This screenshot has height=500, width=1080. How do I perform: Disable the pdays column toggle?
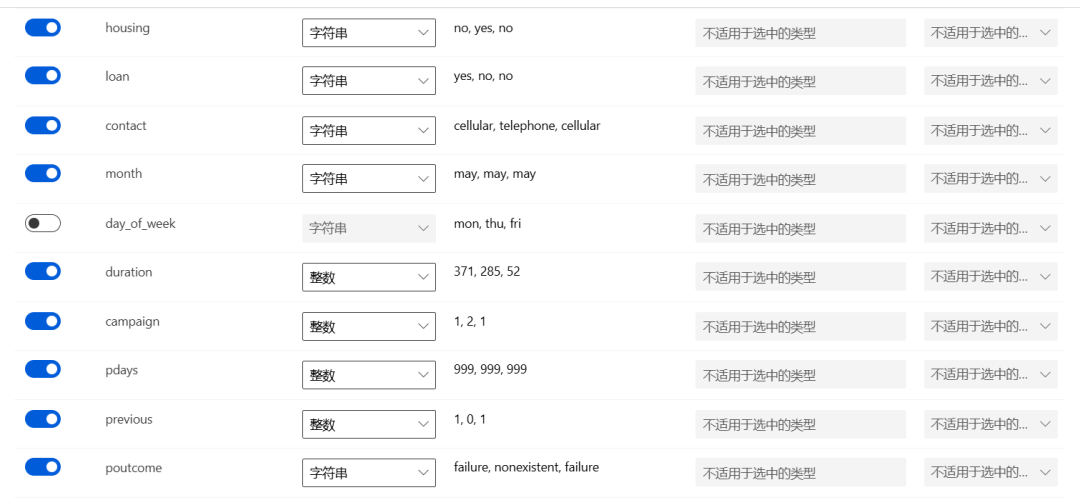click(x=43, y=369)
